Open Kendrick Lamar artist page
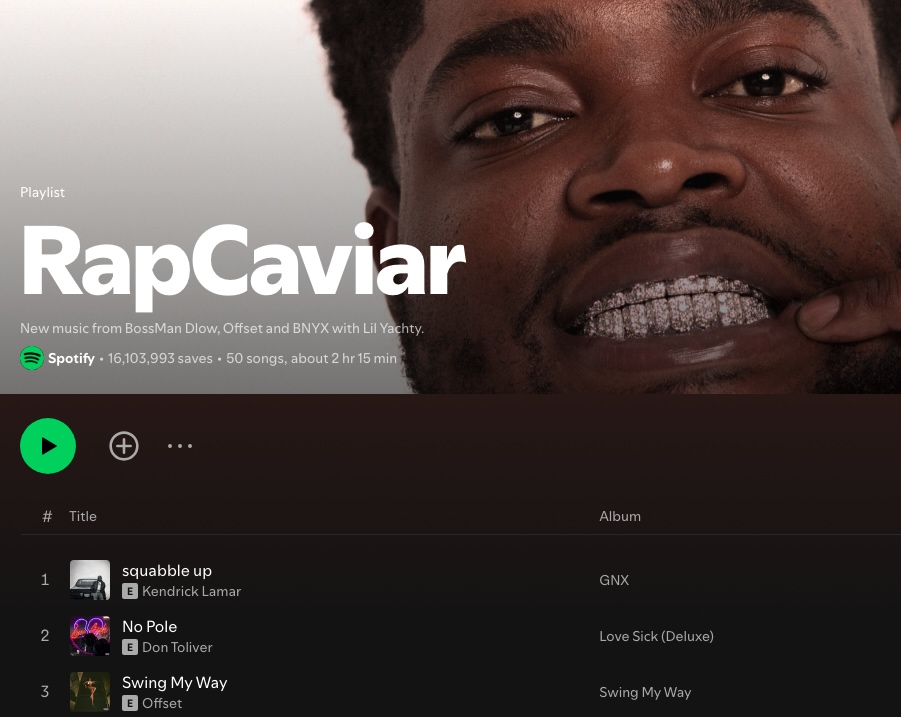 (x=191, y=591)
